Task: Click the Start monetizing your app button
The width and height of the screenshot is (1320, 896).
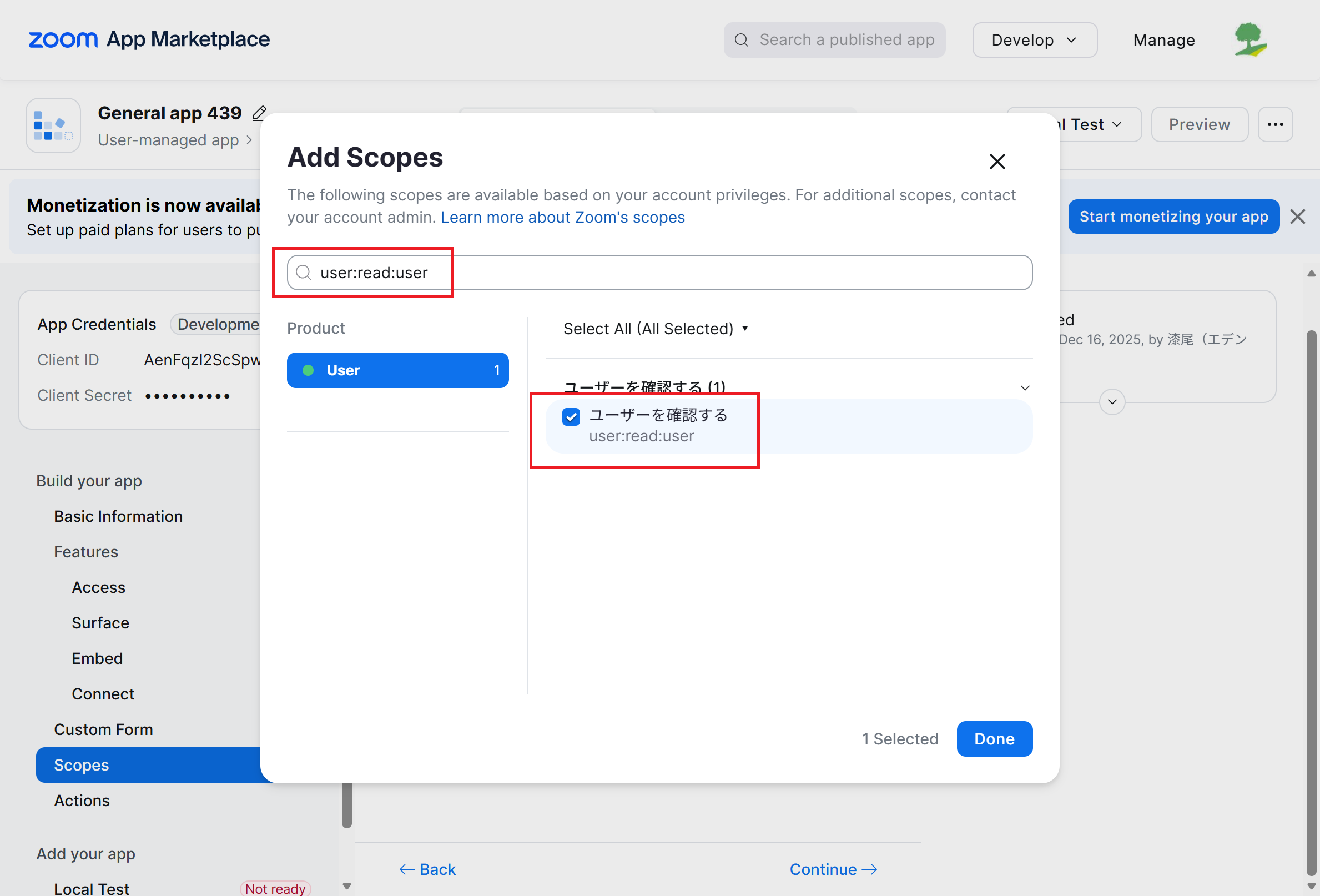Action: (x=1173, y=217)
